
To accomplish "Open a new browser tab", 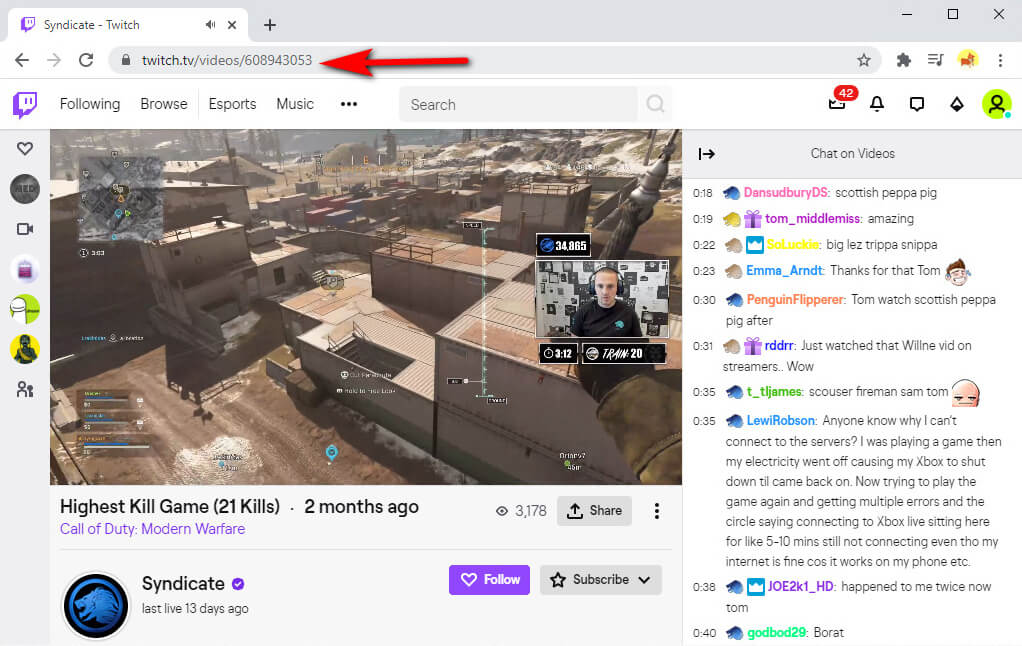I will pos(270,25).
